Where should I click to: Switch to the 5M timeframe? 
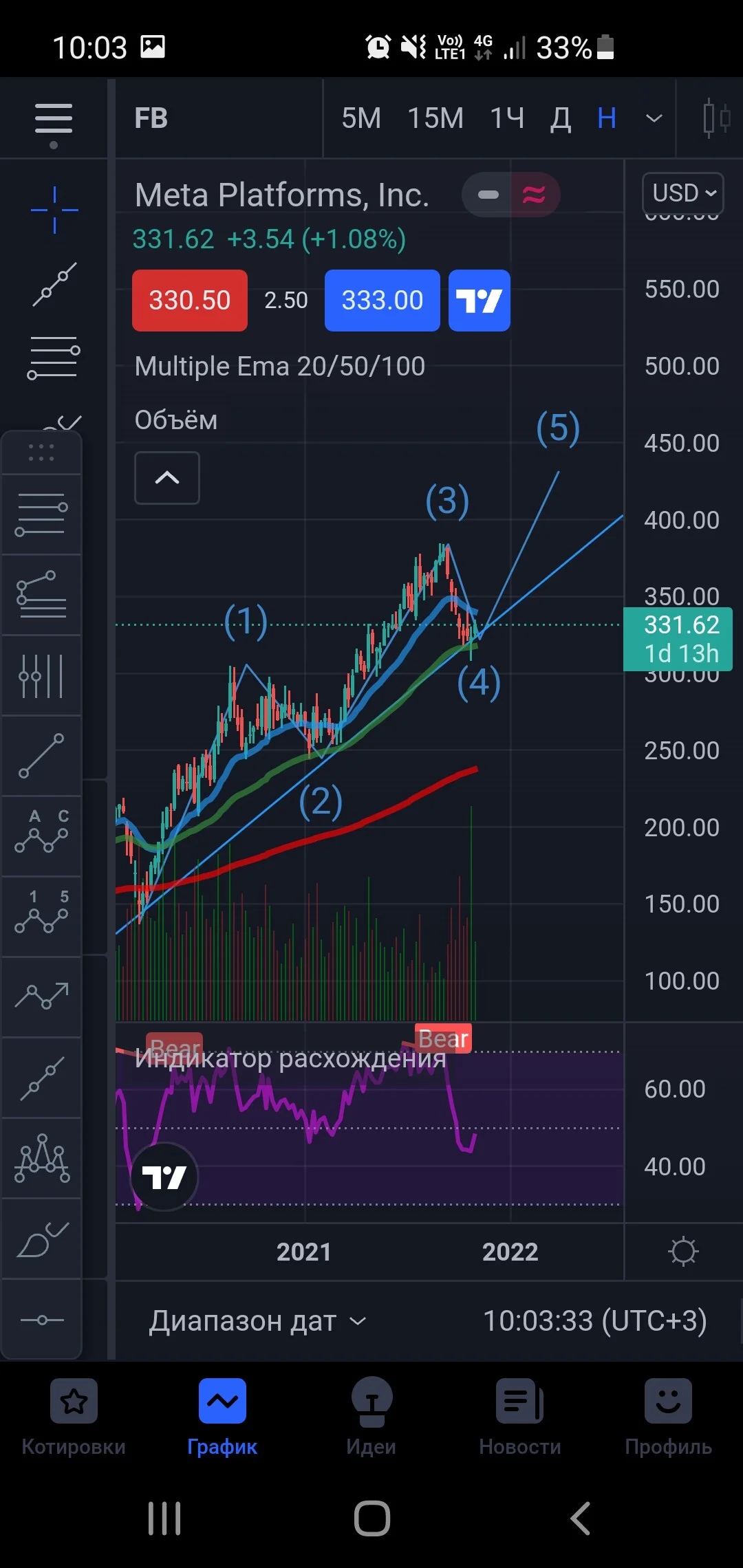pos(361,118)
